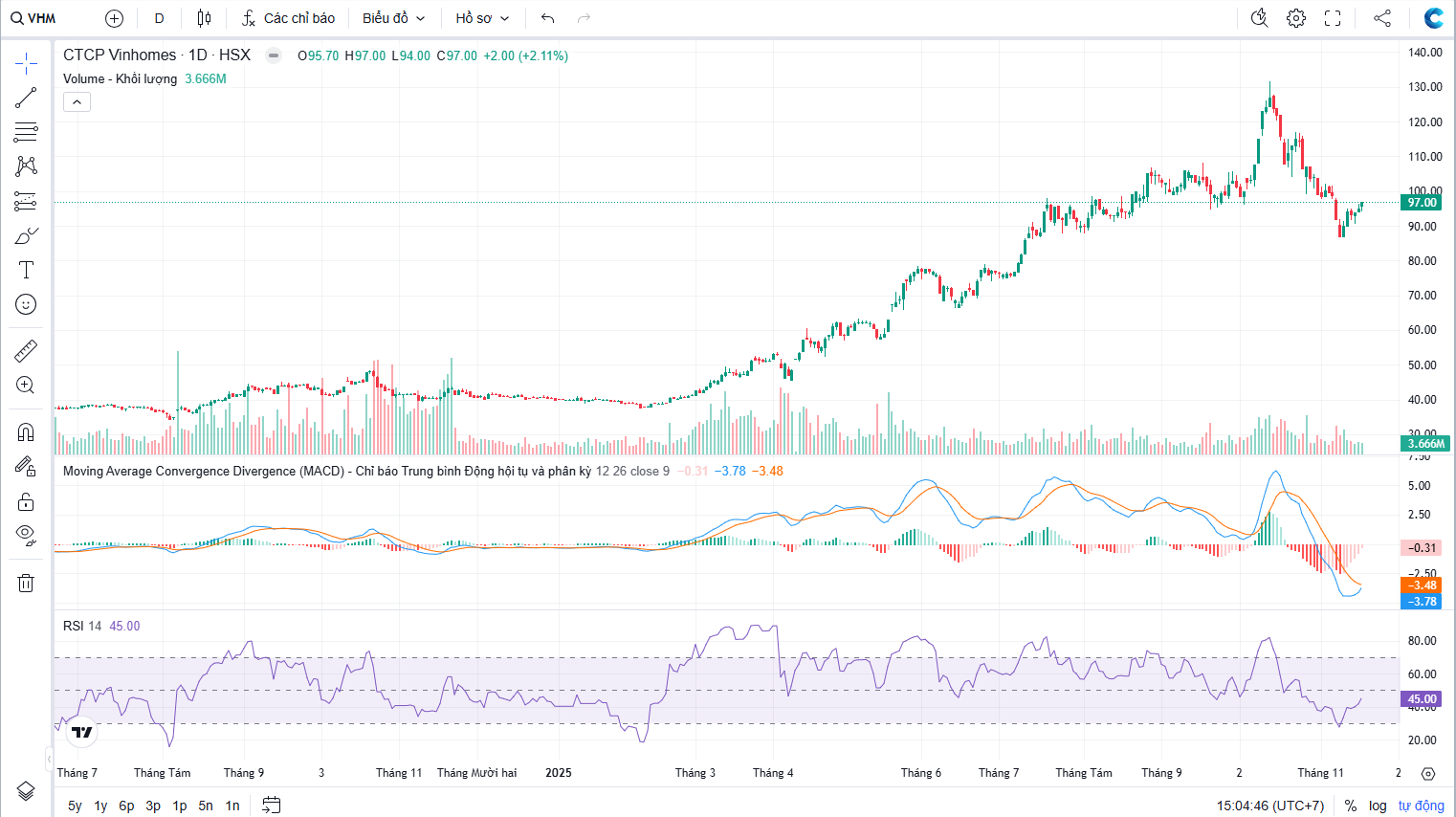Toggle lock all drawing tools
Screen dimensions: 1456x817
click(26, 501)
